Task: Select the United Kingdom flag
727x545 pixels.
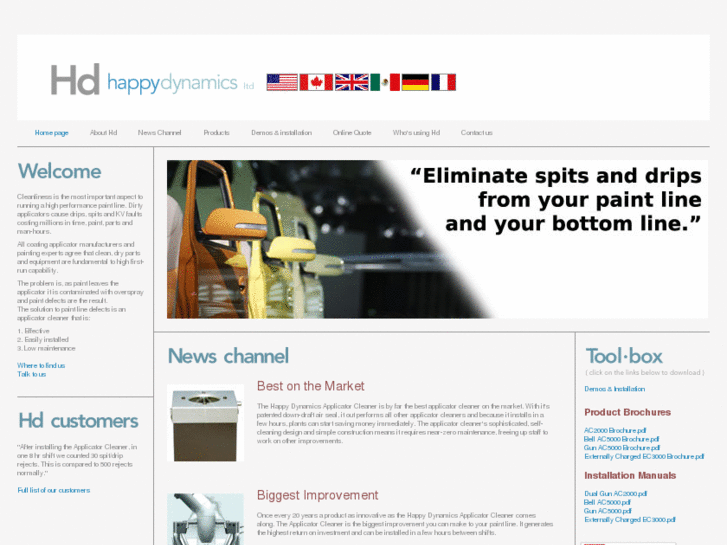Action: [x=351, y=82]
